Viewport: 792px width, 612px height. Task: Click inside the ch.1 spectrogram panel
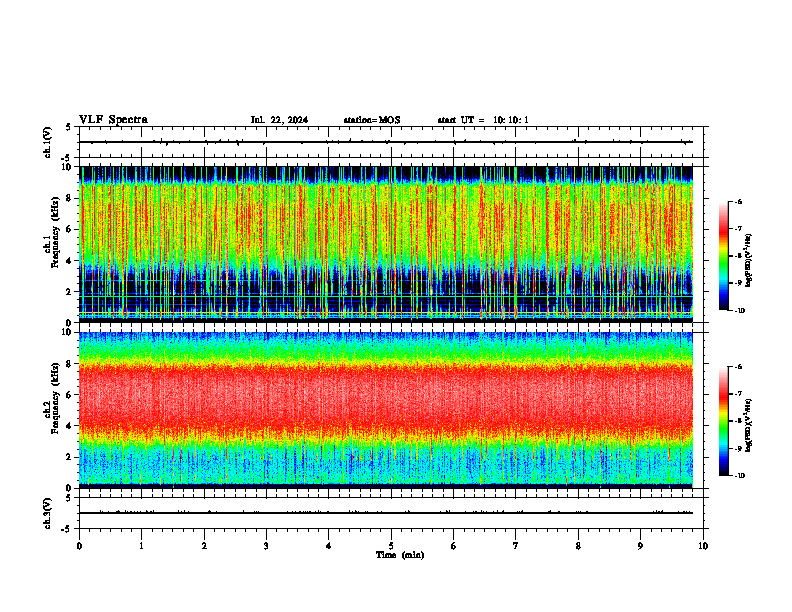(x=386, y=242)
